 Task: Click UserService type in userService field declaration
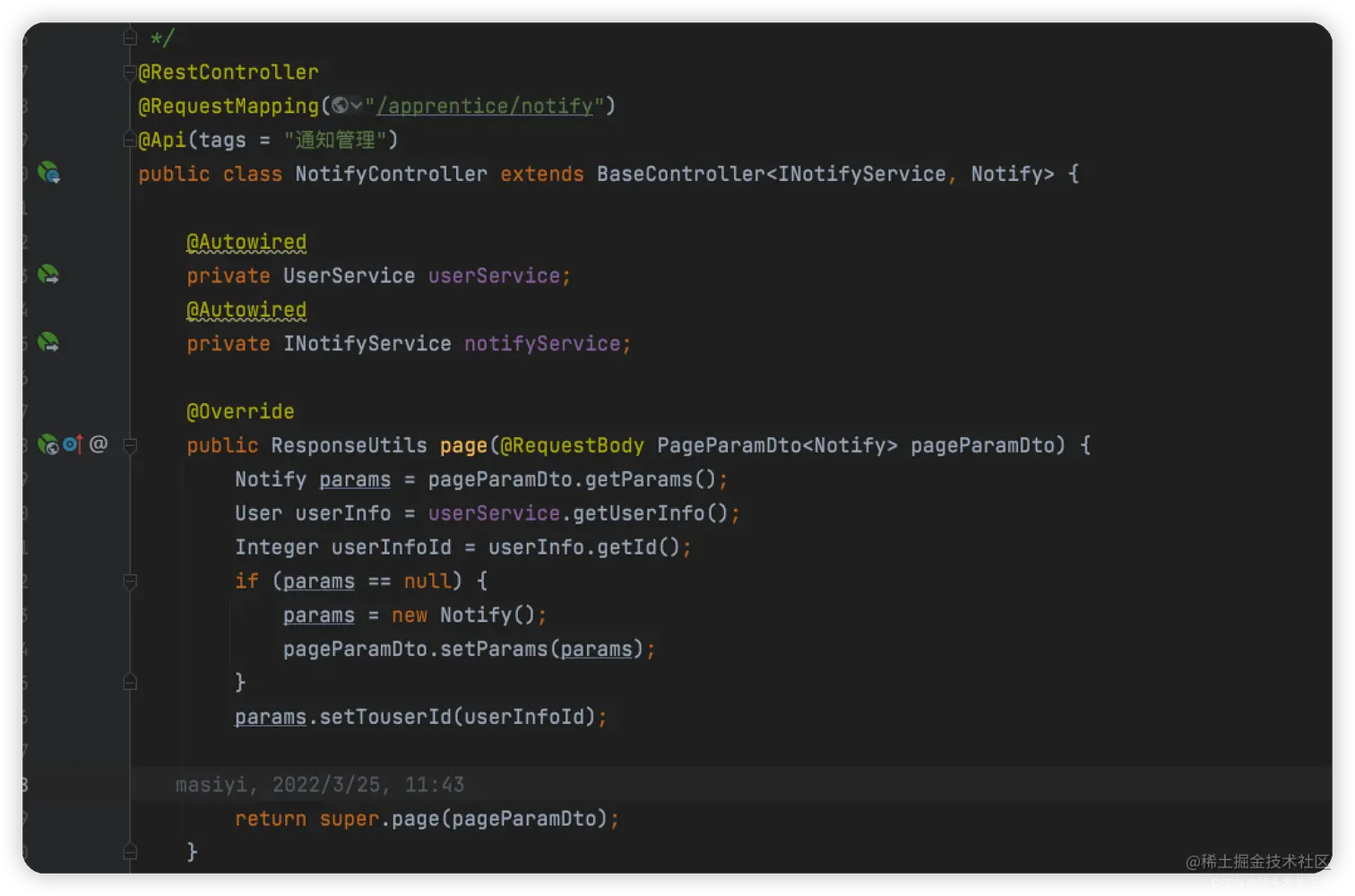click(x=350, y=276)
